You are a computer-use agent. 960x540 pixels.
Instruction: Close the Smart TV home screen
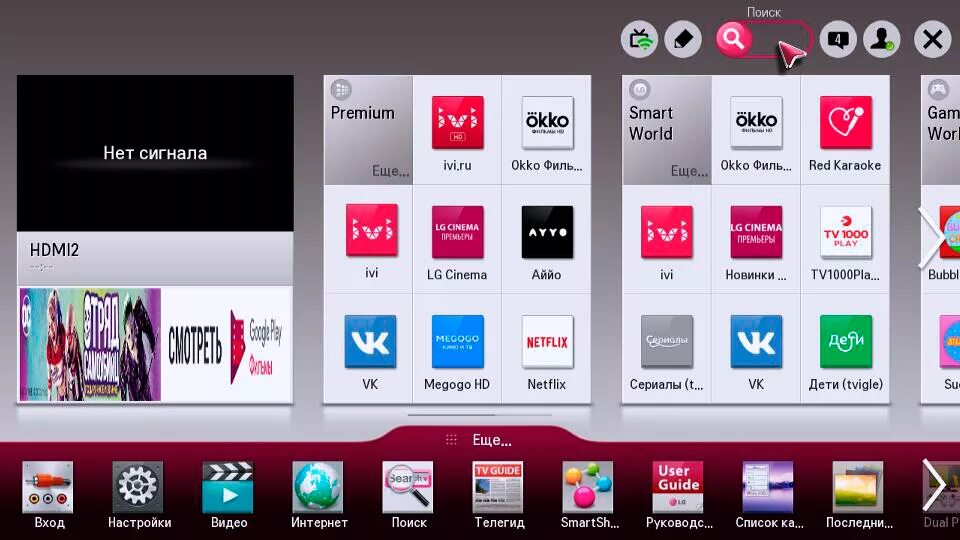[932, 40]
